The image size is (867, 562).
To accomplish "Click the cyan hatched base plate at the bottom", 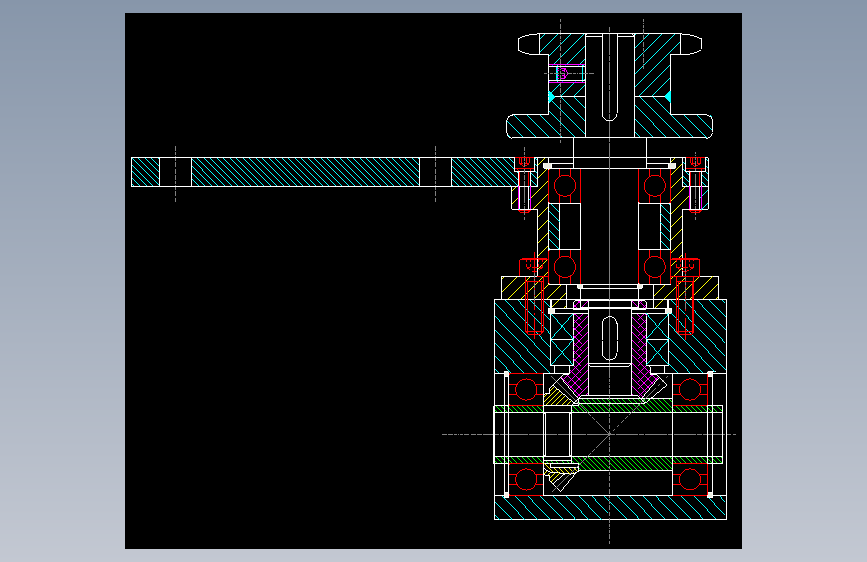I will click(610, 508).
